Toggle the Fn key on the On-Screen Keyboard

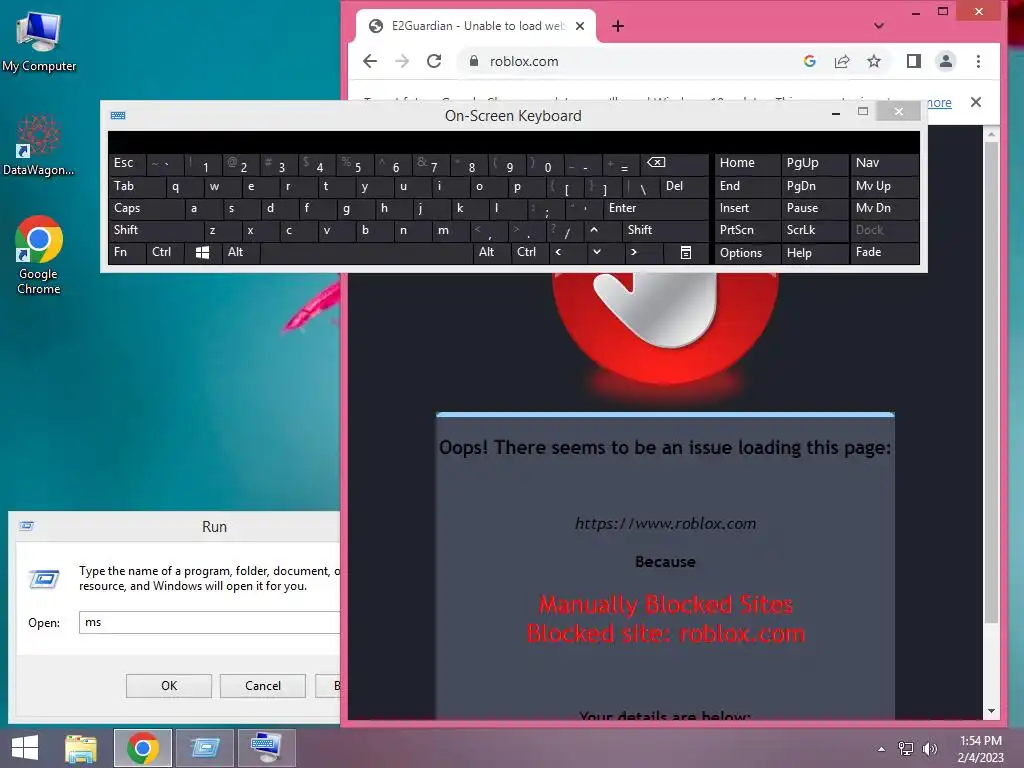coord(127,252)
